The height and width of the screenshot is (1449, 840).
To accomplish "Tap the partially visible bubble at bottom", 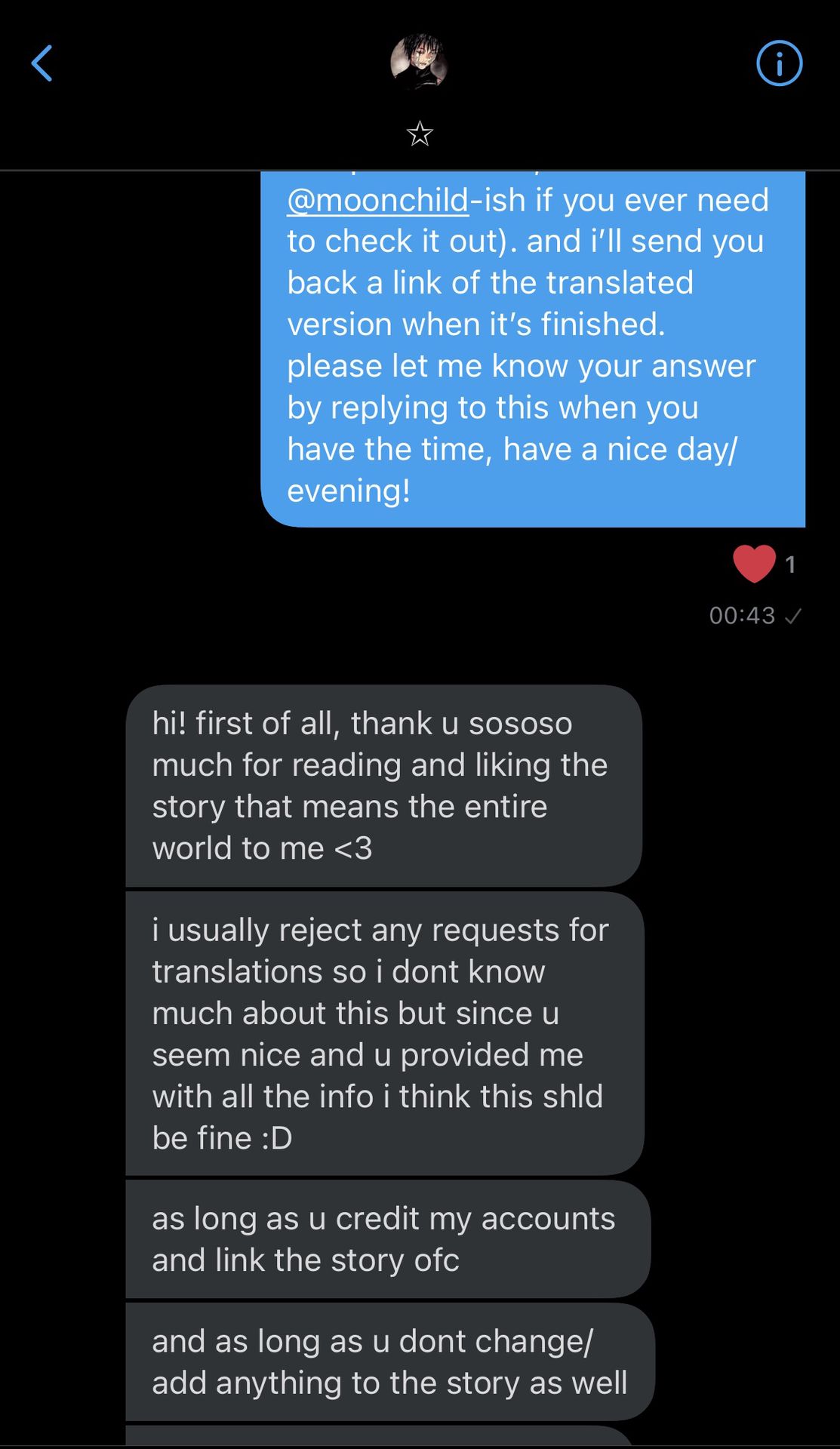I will pyautogui.click(x=377, y=1436).
